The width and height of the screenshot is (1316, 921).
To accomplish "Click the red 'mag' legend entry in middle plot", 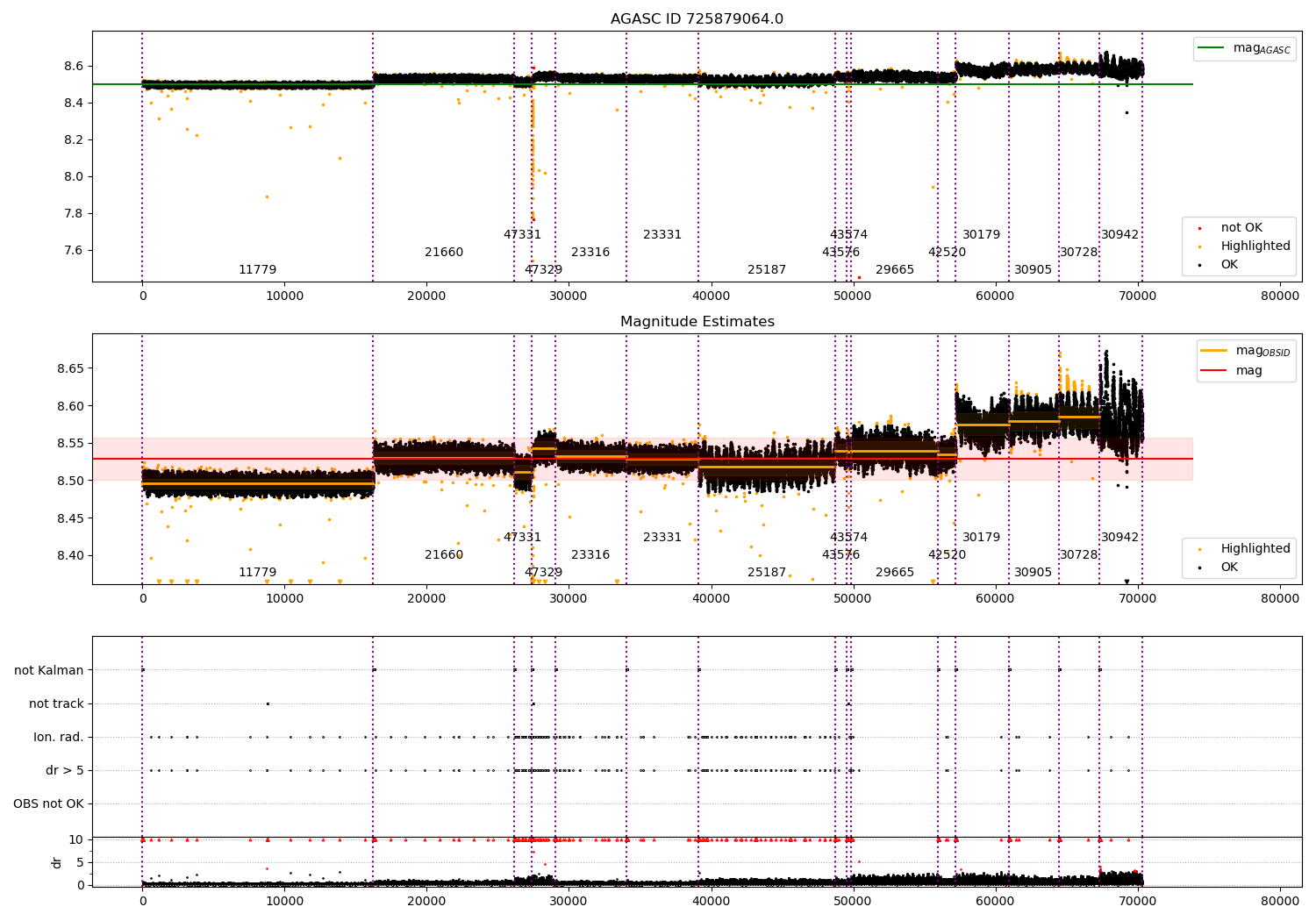I will tap(1232, 371).
